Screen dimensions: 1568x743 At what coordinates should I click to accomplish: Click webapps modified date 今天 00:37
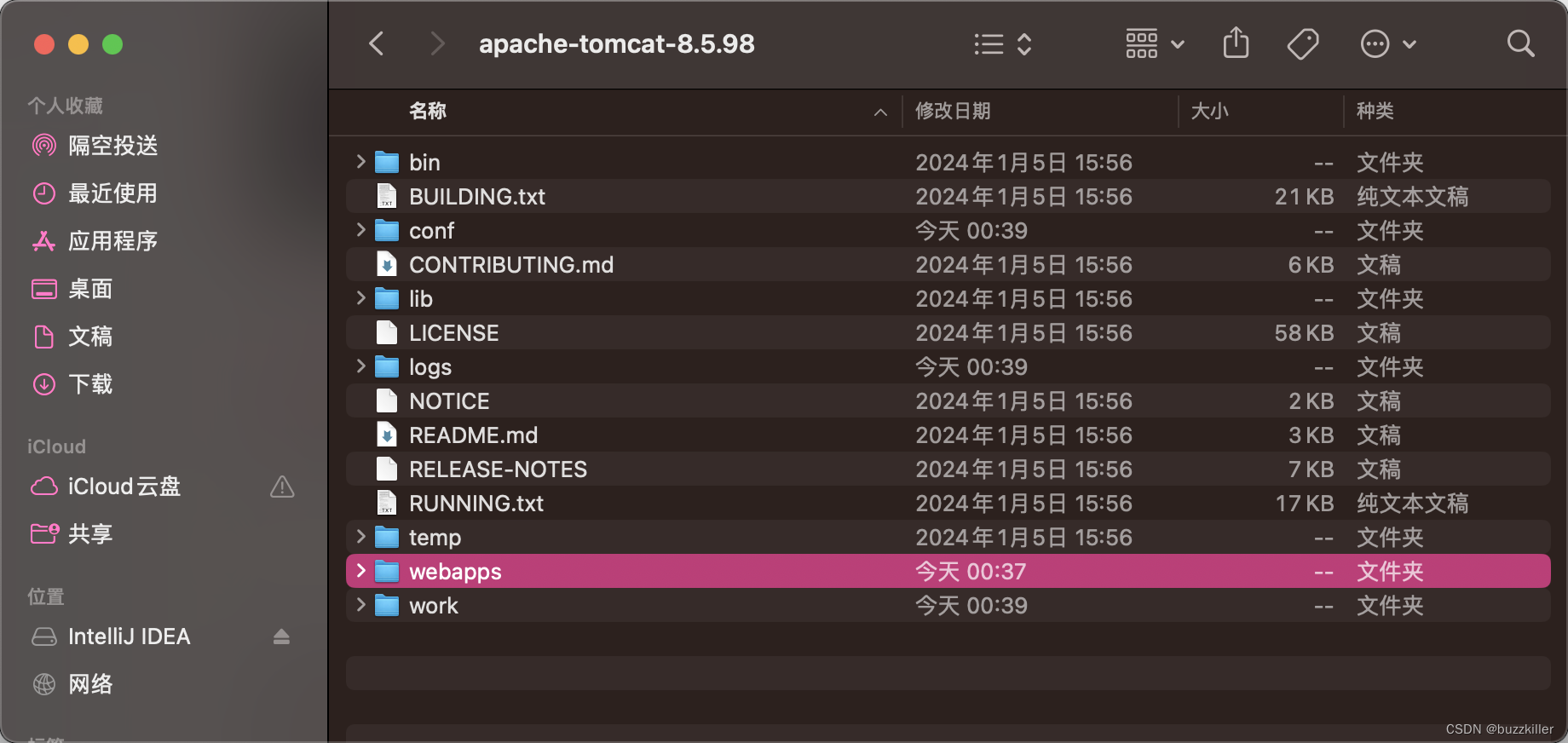971,572
